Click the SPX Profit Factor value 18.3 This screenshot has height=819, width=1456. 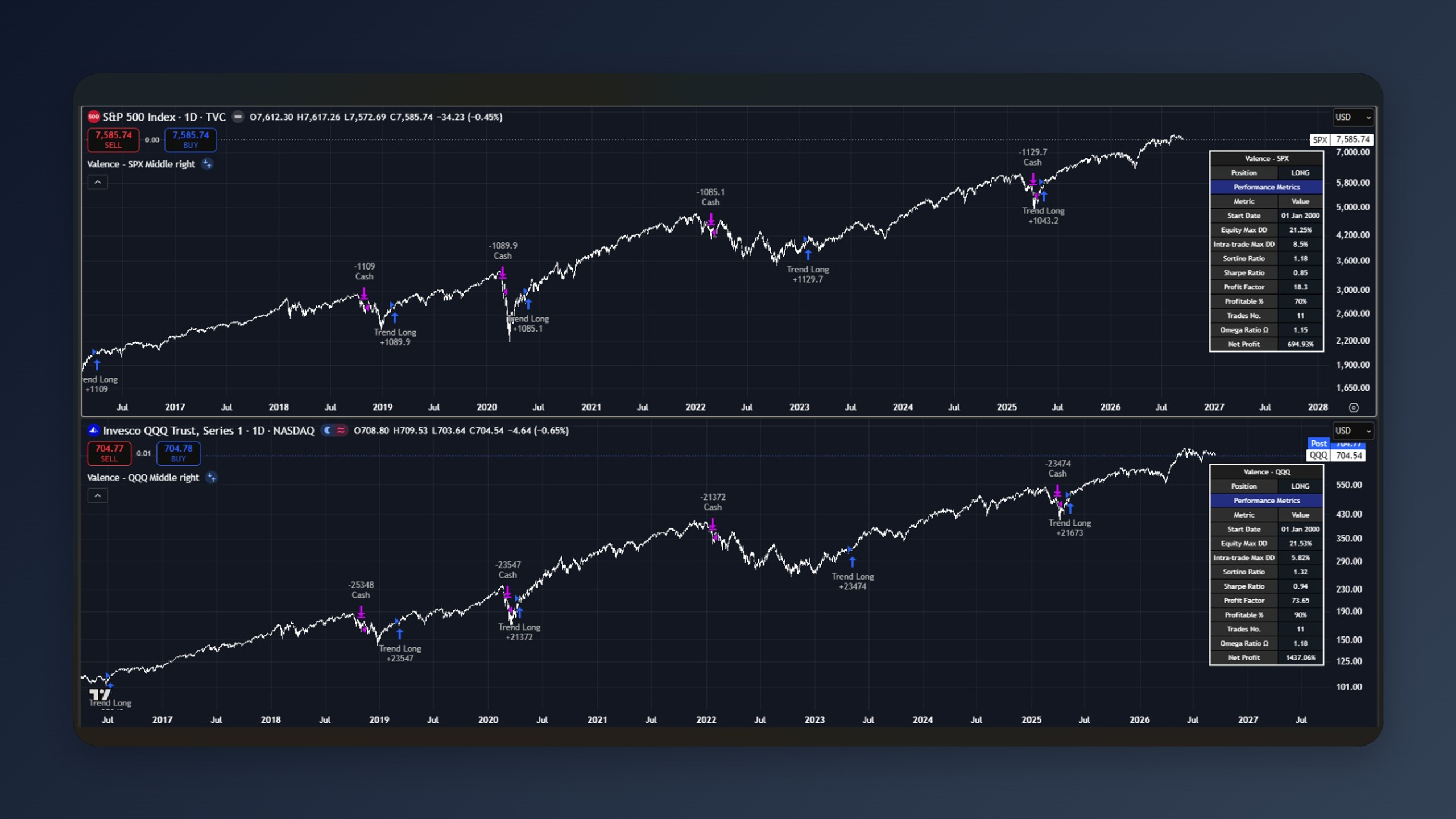[x=1300, y=287]
